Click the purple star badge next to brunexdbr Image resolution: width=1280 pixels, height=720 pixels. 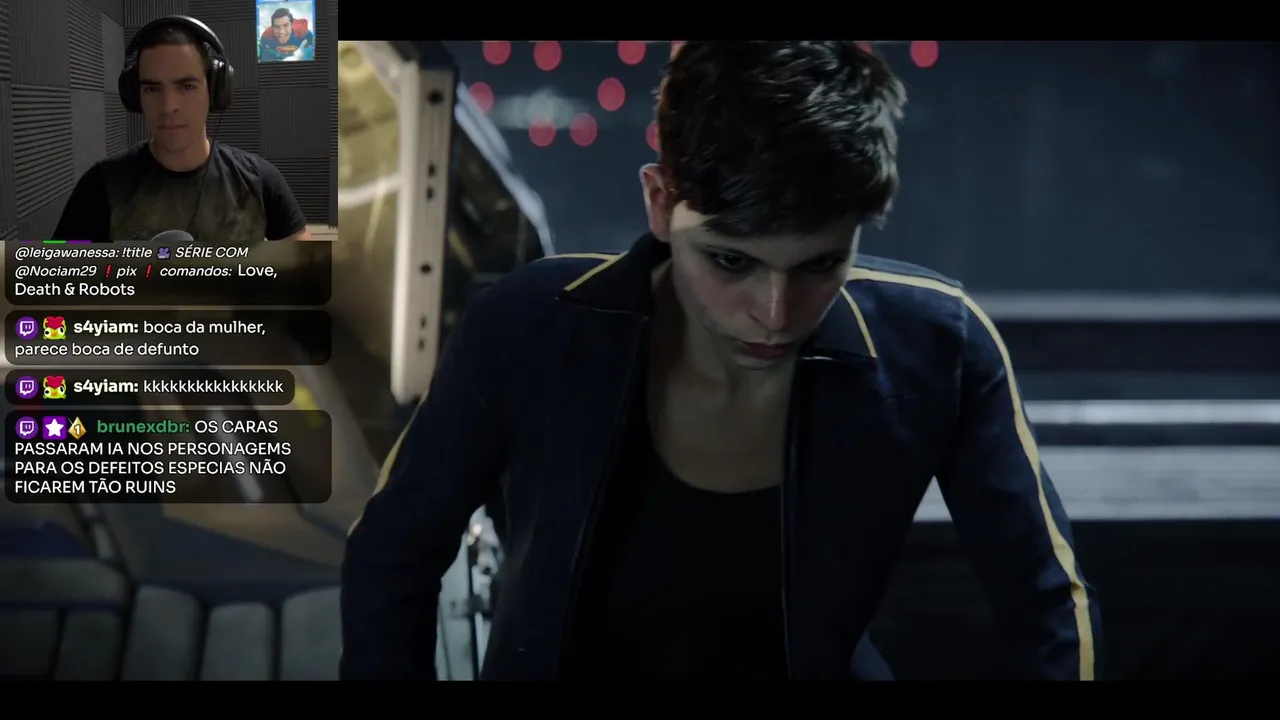point(54,427)
